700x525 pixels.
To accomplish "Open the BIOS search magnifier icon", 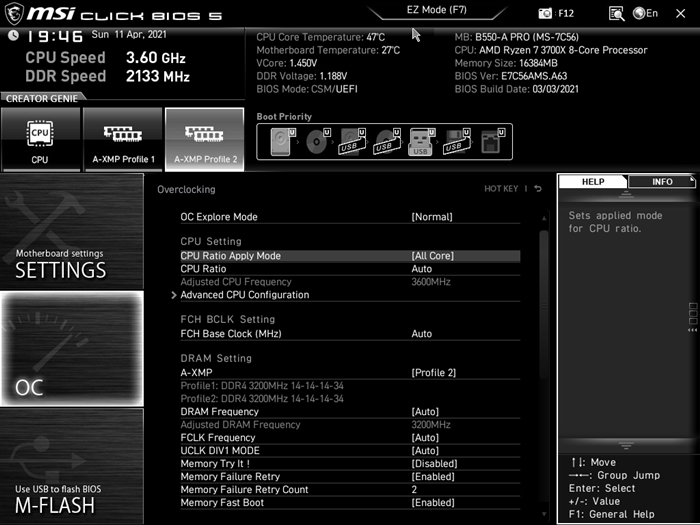I will pyautogui.click(x=617, y=13).
